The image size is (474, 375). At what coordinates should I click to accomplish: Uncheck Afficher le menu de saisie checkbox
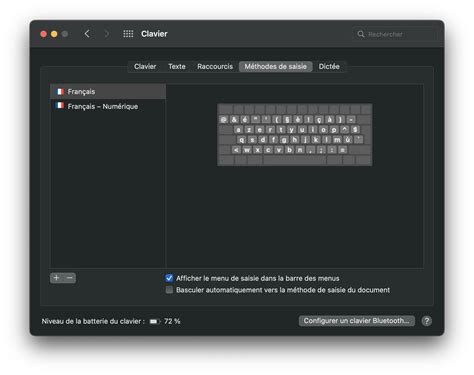pyautogui.click(x=169, y=278)
